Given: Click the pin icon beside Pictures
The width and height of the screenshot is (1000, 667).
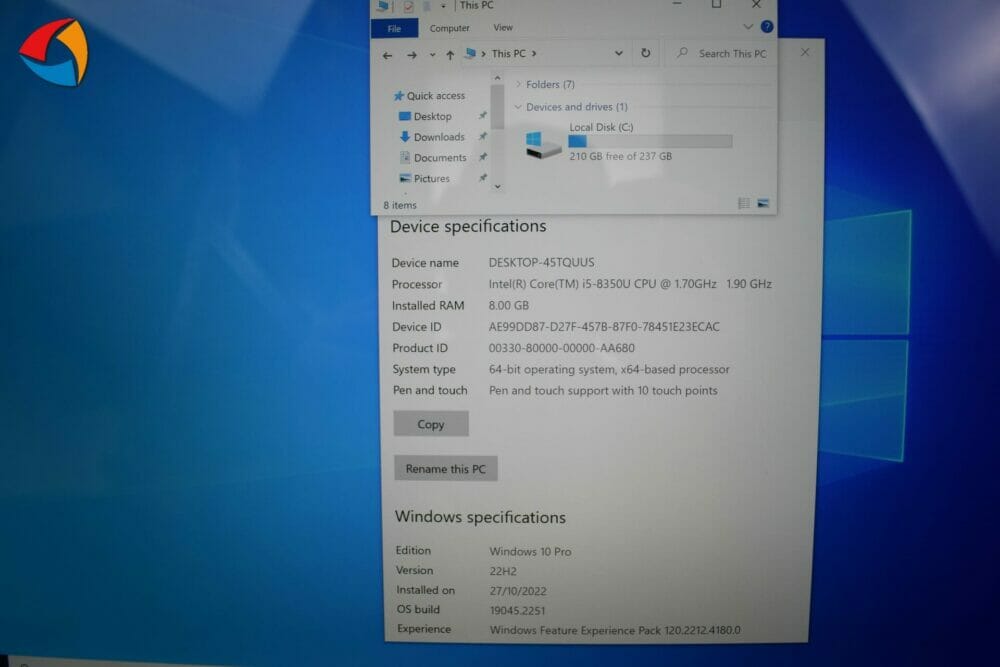Looking at the screenshot, I should (x=483, y=178).
